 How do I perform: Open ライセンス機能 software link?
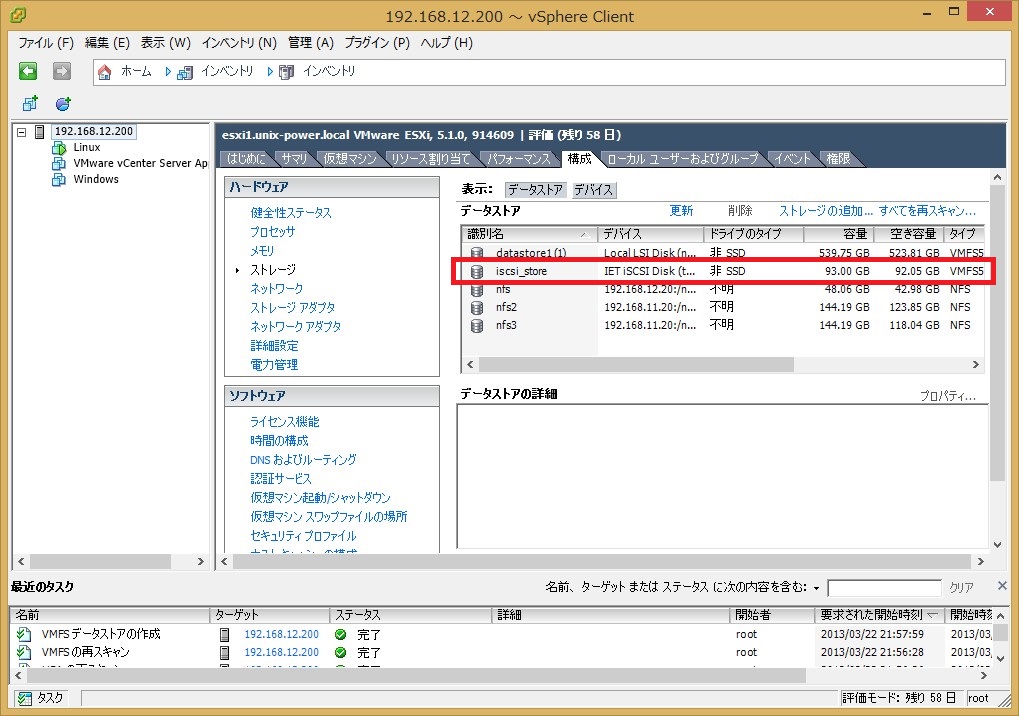point(285,422)
